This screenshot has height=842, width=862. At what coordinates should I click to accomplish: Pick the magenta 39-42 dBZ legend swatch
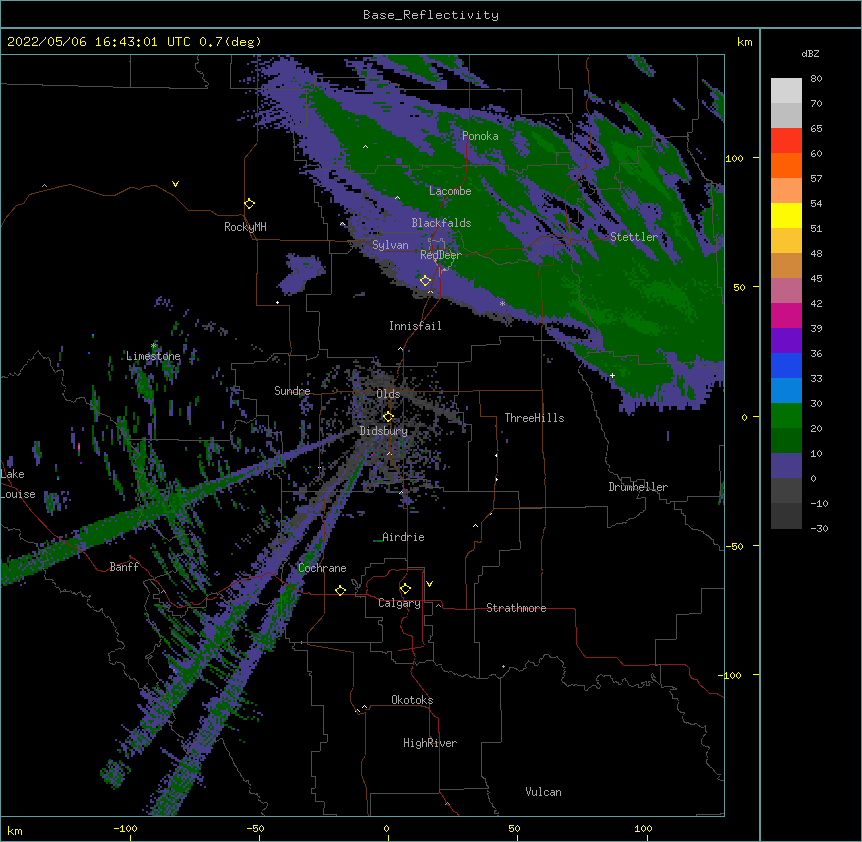pyautogui.click(x=786, y=315)
